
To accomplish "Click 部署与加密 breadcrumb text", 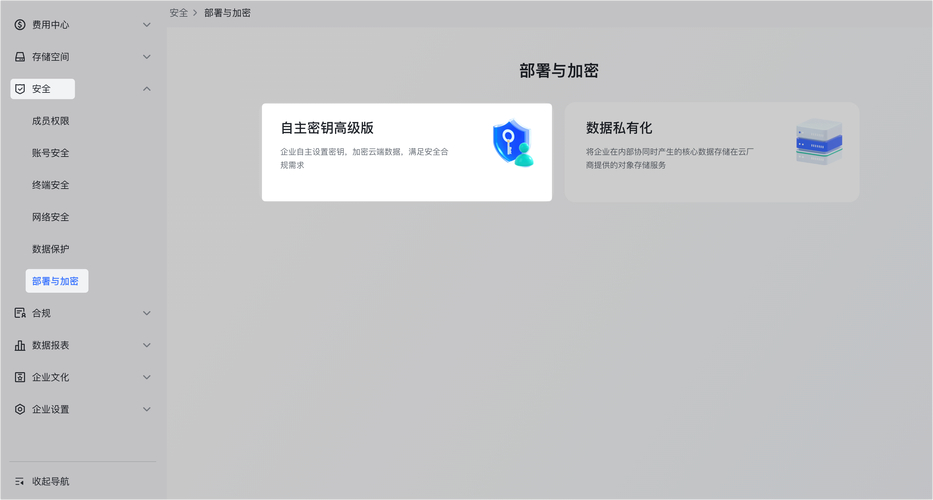I will coord(227,12).
